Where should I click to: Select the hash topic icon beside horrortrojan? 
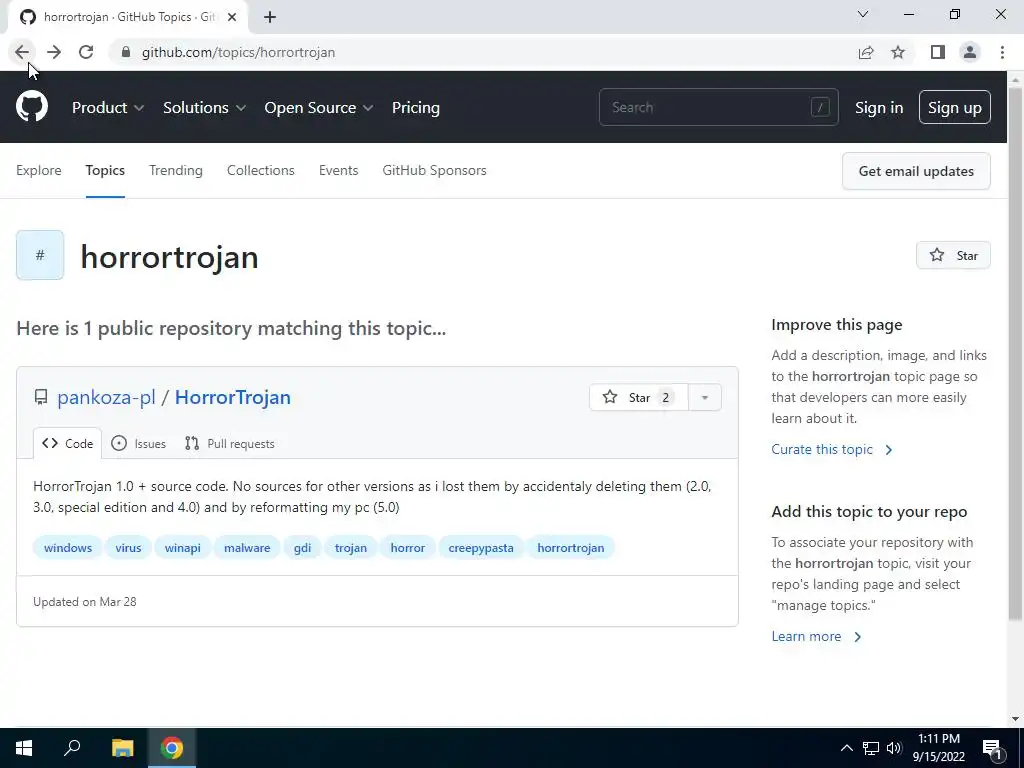tap(40, 255)
